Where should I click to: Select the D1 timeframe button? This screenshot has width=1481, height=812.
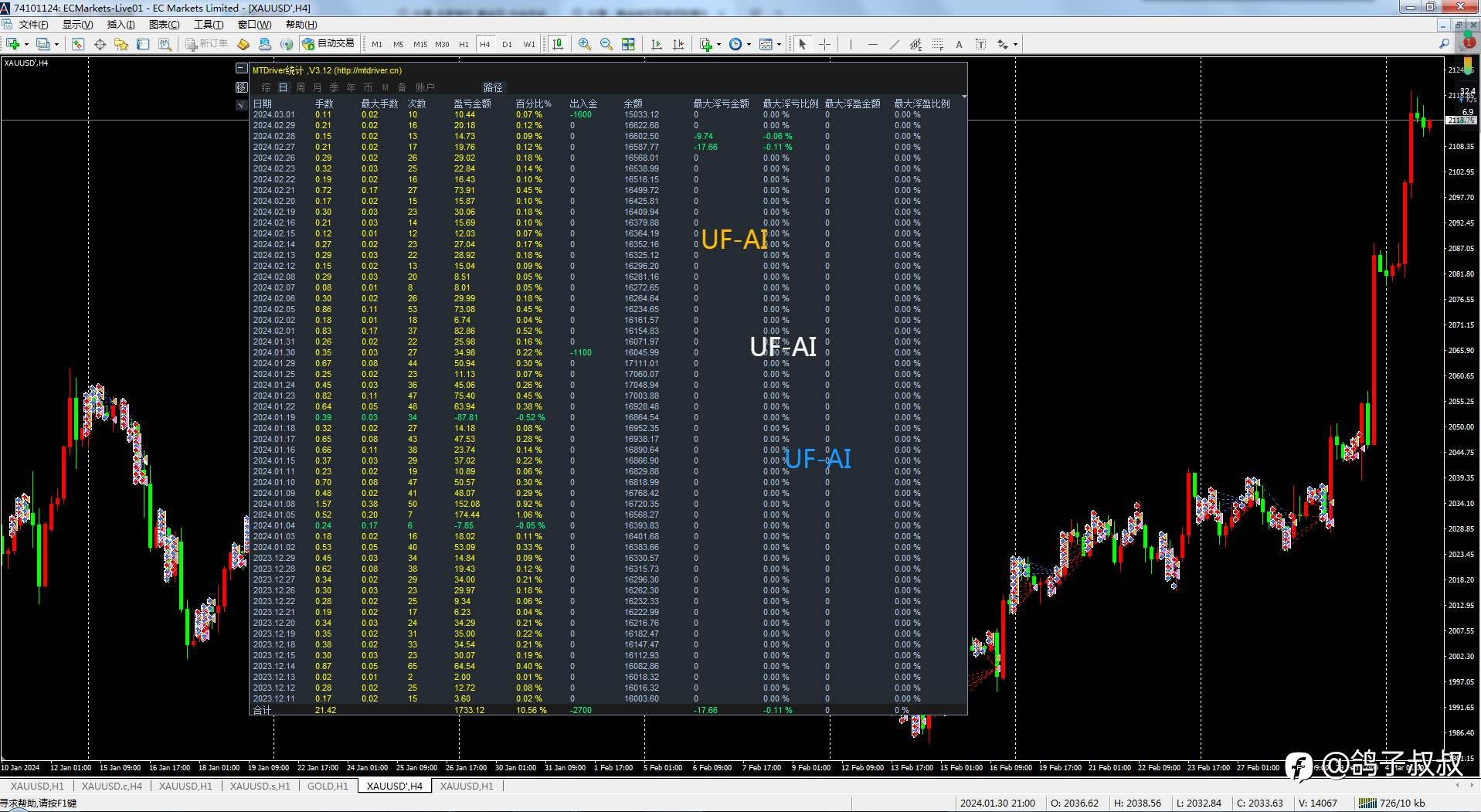[507, 44]
